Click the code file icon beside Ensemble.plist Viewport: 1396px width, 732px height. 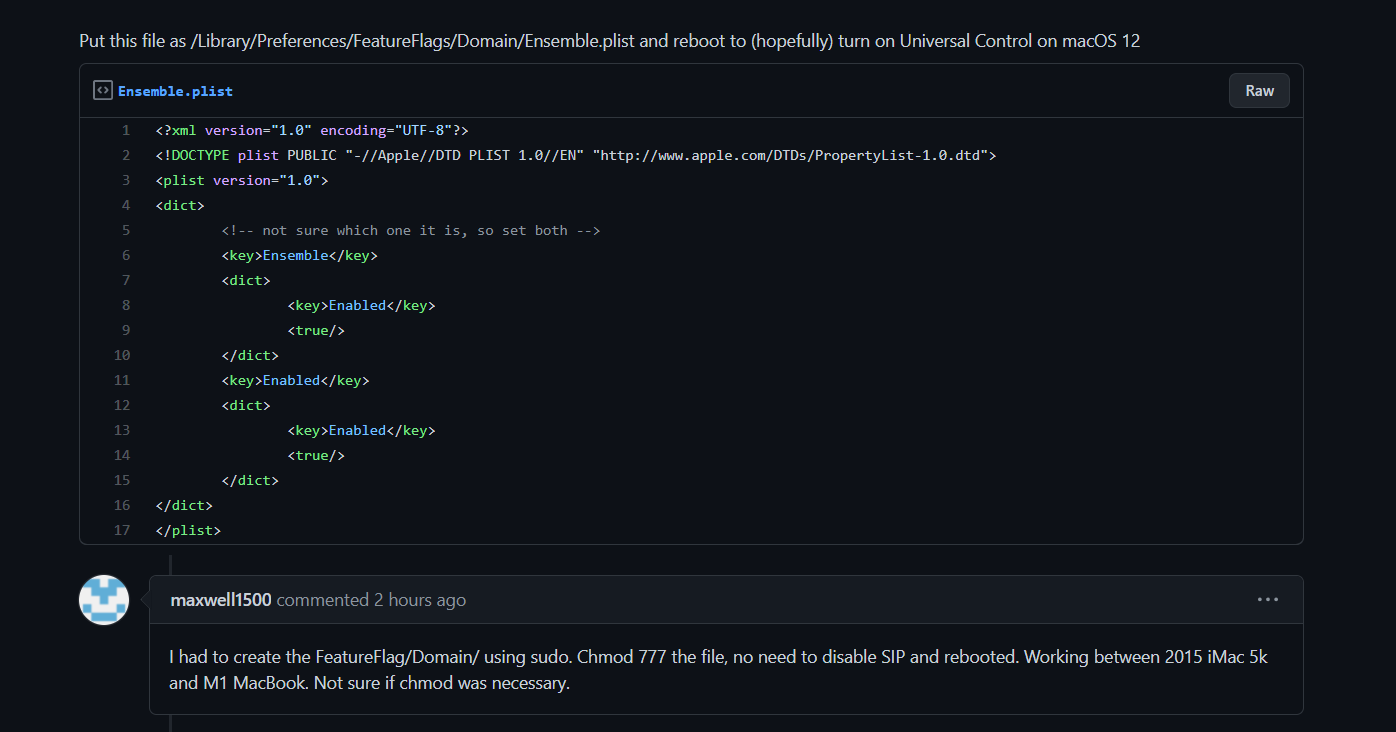(x=102, y=91)
